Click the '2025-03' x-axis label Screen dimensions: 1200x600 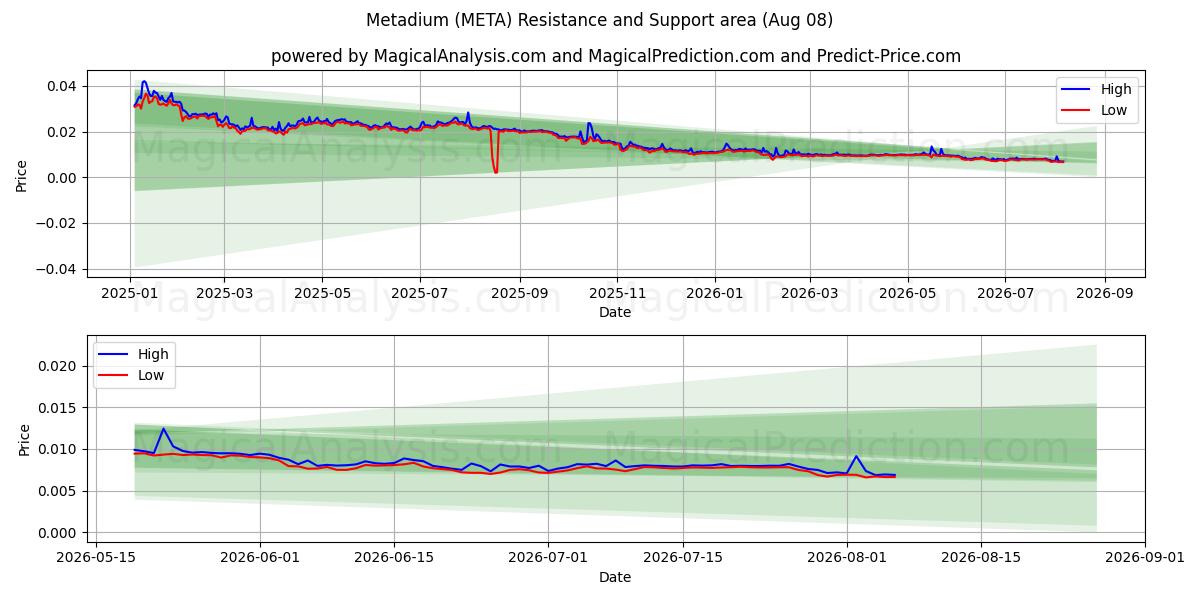point(223,295)
